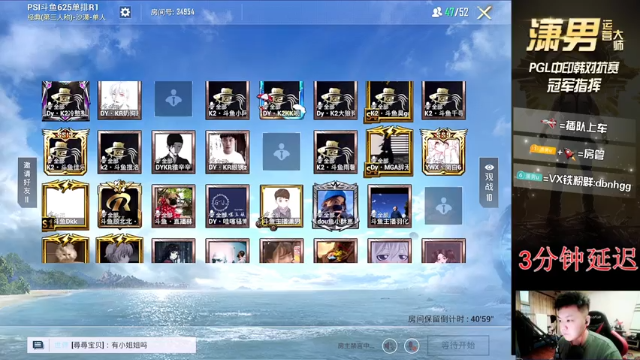640x360 pixels.
Task: Open player 斗鱼·直播林 dog avatar
Action: (173, 206)
